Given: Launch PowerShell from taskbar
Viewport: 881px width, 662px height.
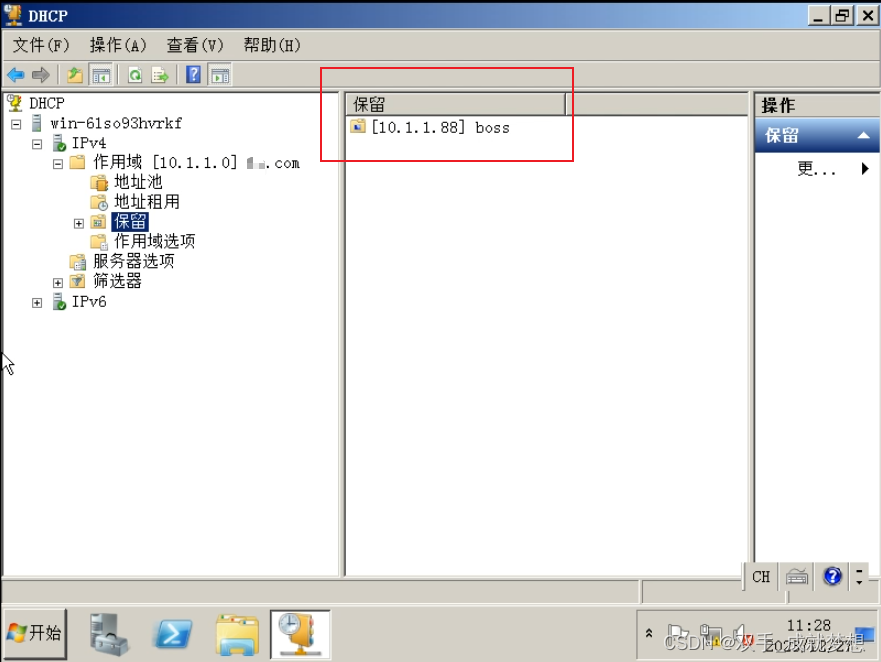Looking at the screenshot, I should (172, 634).
